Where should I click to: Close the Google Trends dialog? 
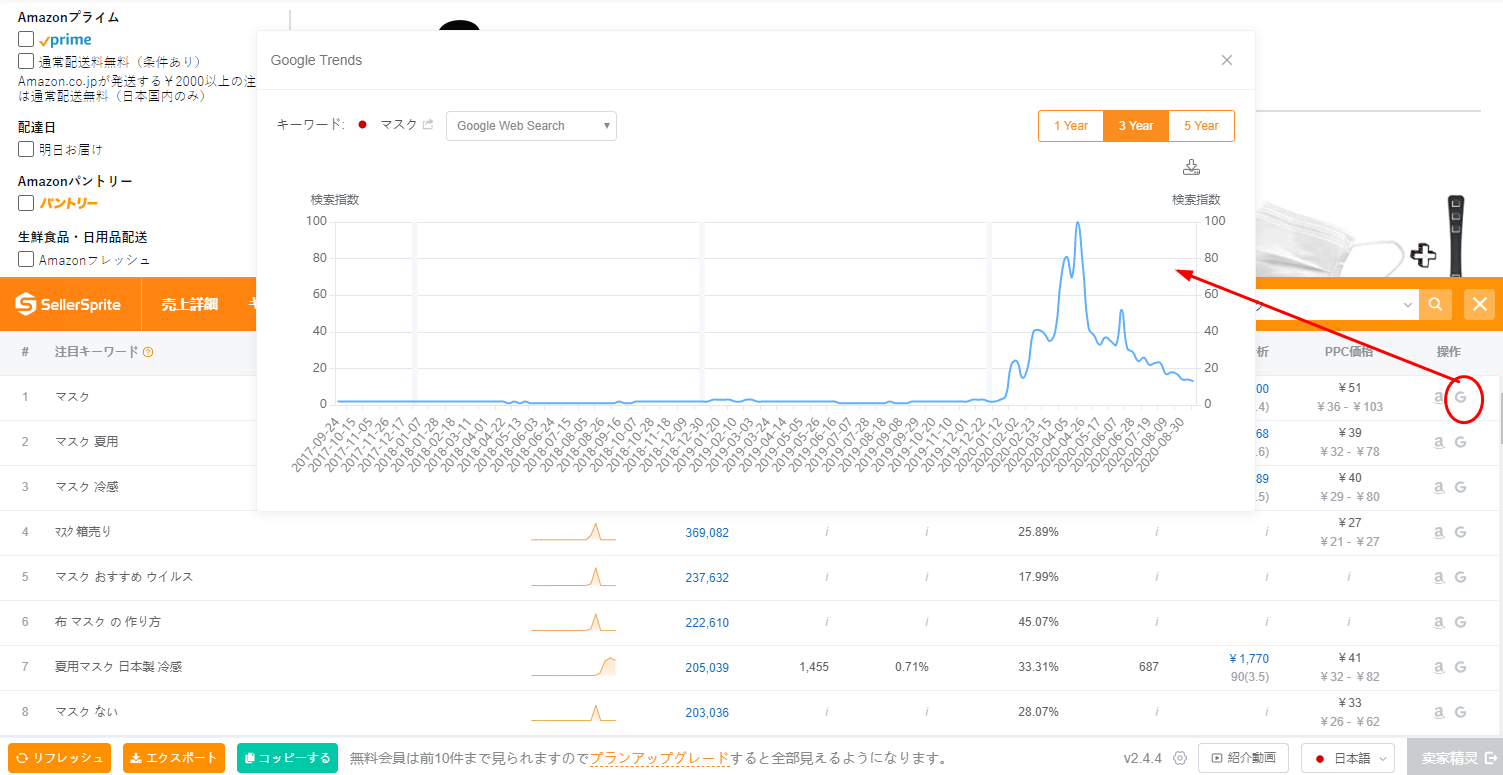coord(1227,60)
